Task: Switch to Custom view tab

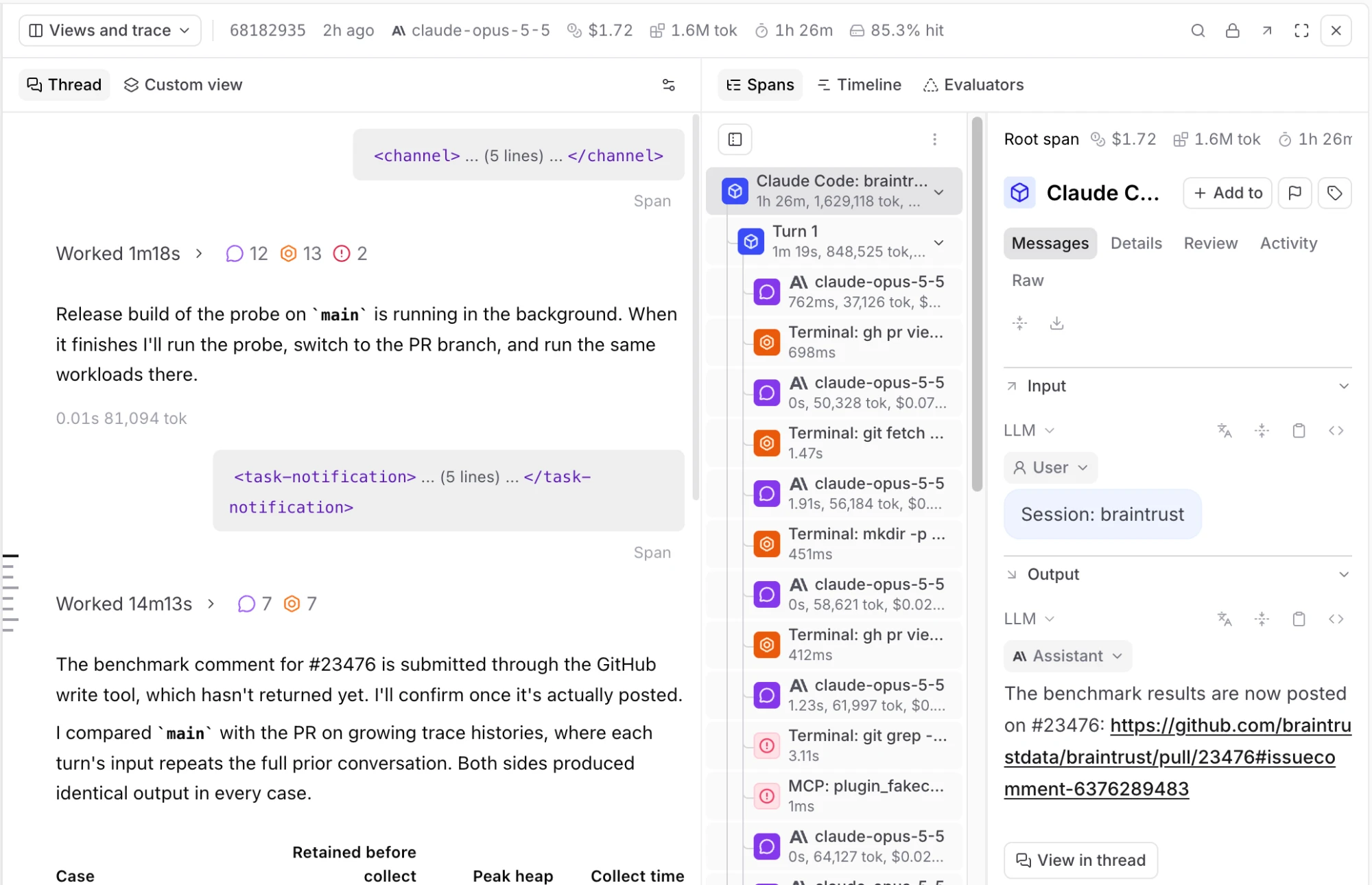Action: (183, 84)
